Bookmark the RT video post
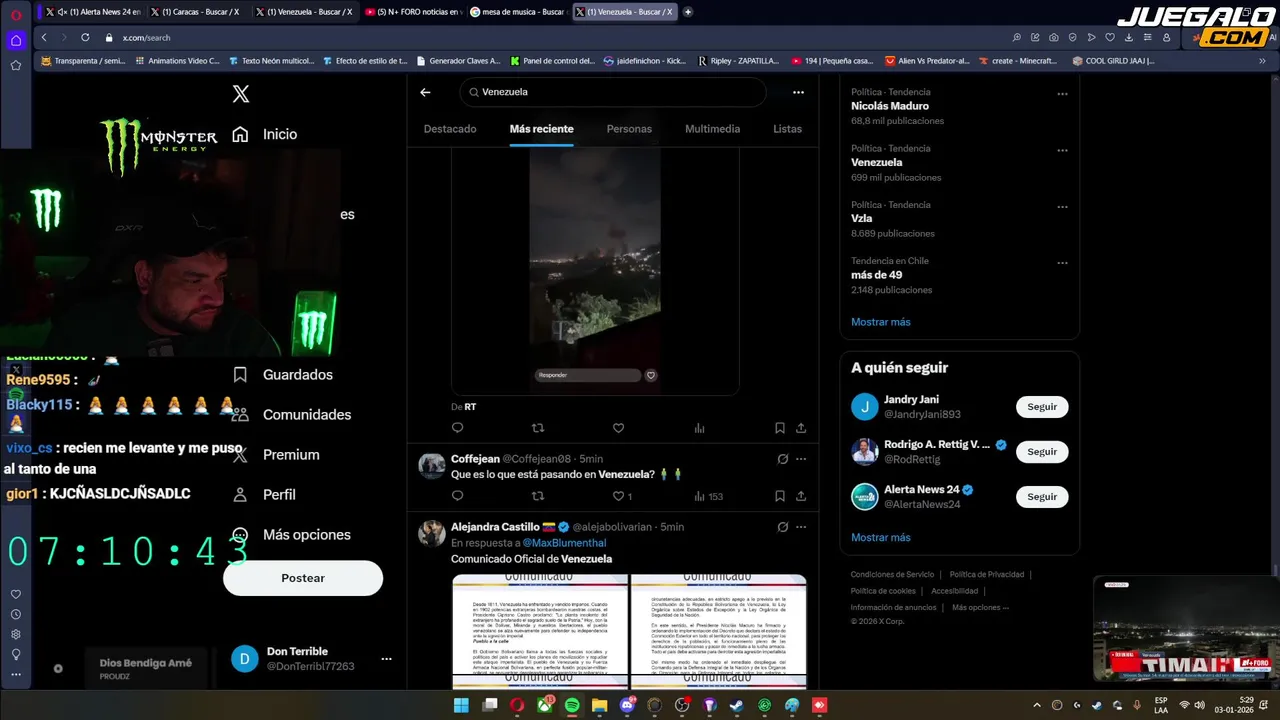 pyautogui.click(x=779, y=428)
